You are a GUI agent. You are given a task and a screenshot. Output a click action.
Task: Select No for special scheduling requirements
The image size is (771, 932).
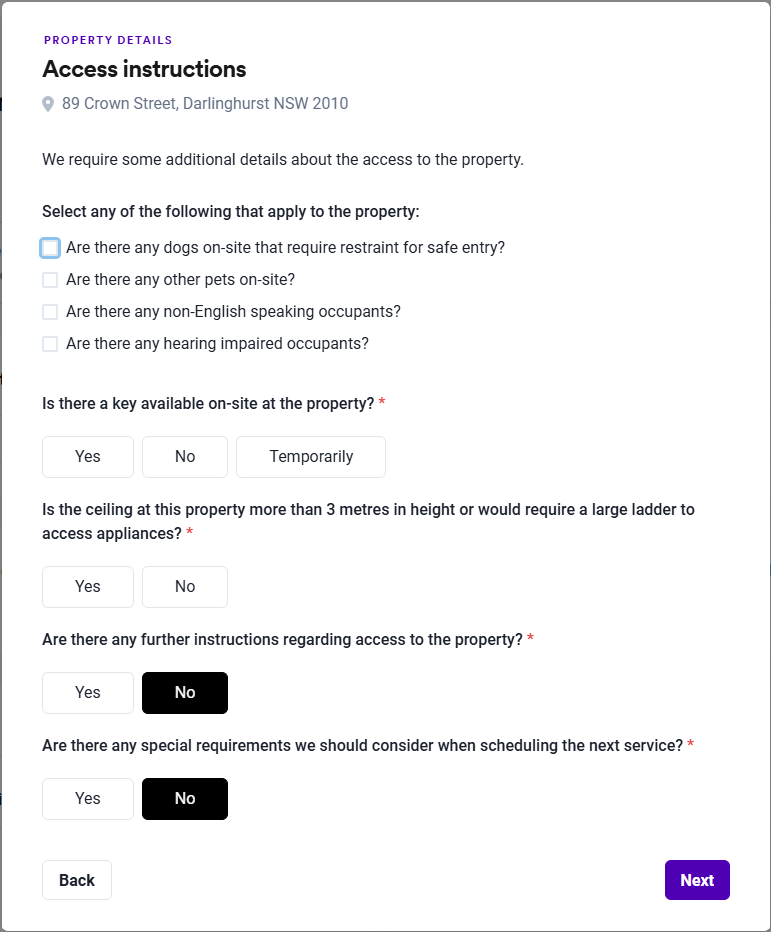click(x=185, y=799)
